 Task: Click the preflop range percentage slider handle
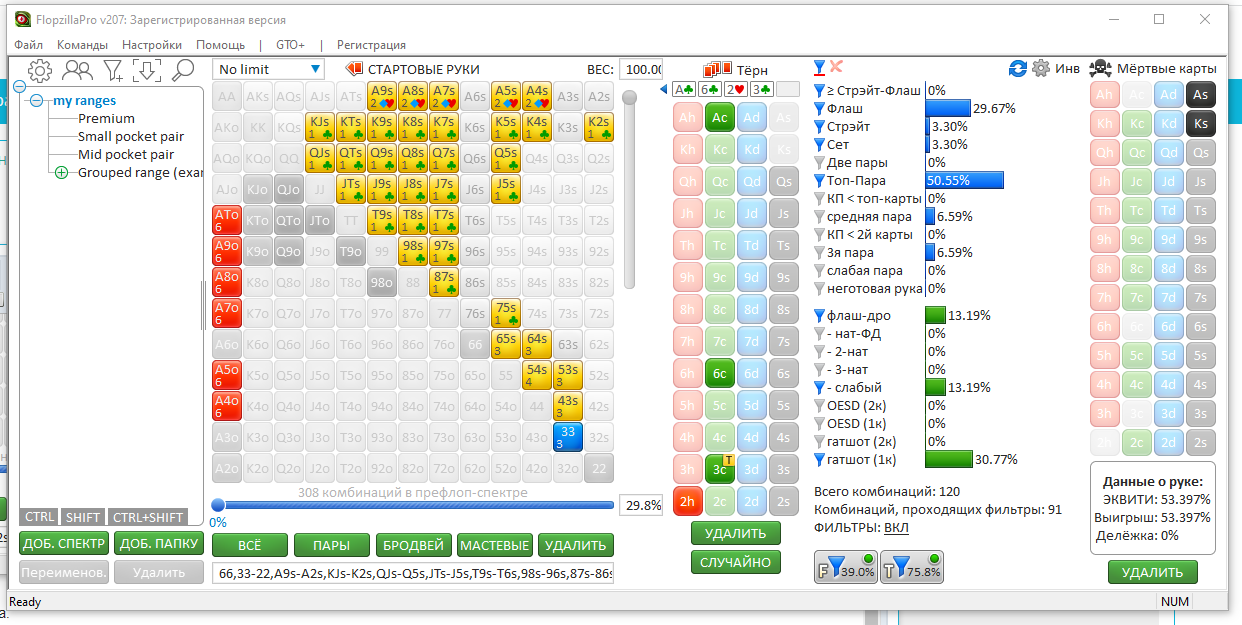click(x=218, y=505)
